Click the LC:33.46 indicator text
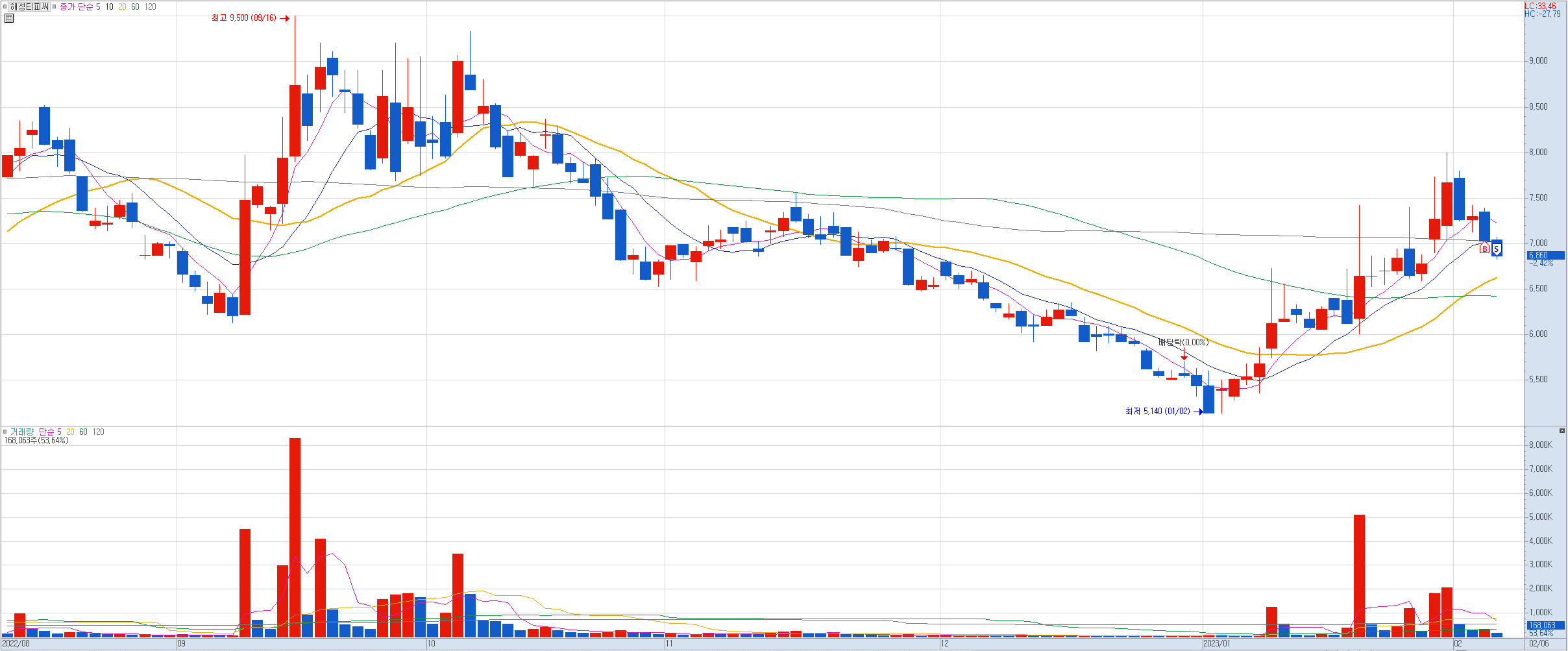 tap(1541, 6)
